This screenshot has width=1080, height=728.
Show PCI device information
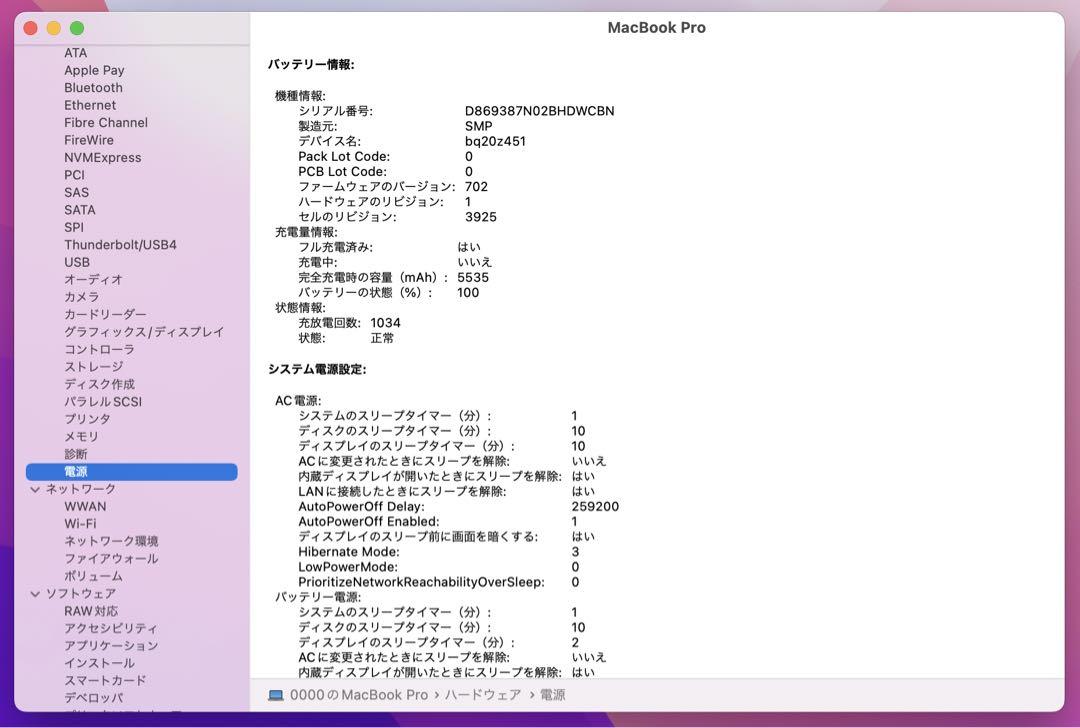click(x=74, y=175)
